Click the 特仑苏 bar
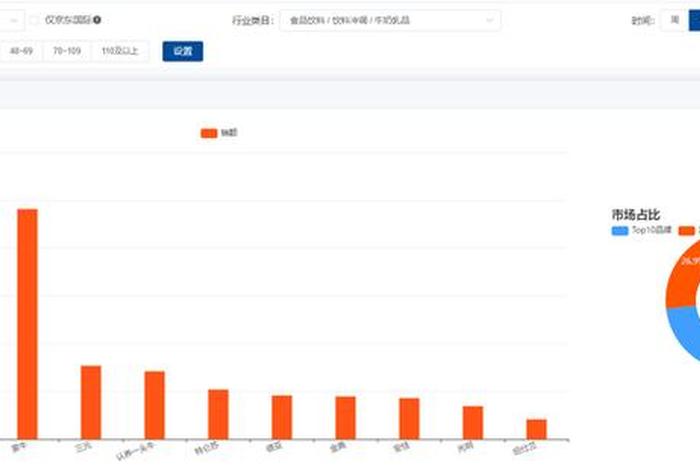The width and height of the screenshot is (700, 470). click(218, 414)
